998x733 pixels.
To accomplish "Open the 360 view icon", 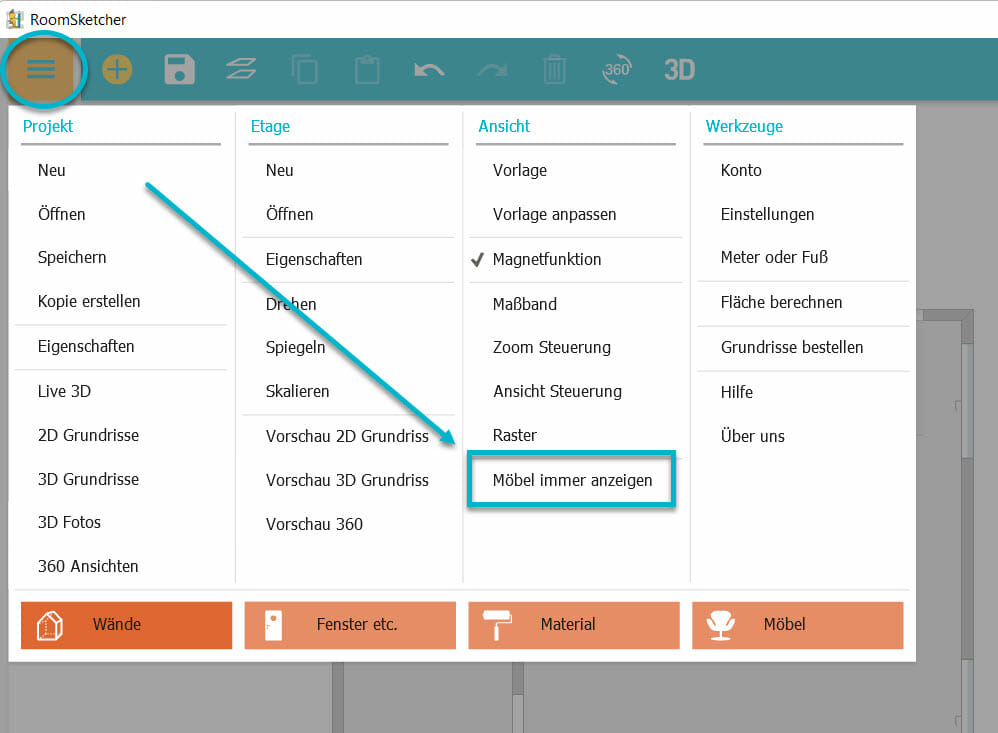I will point(616,69).
